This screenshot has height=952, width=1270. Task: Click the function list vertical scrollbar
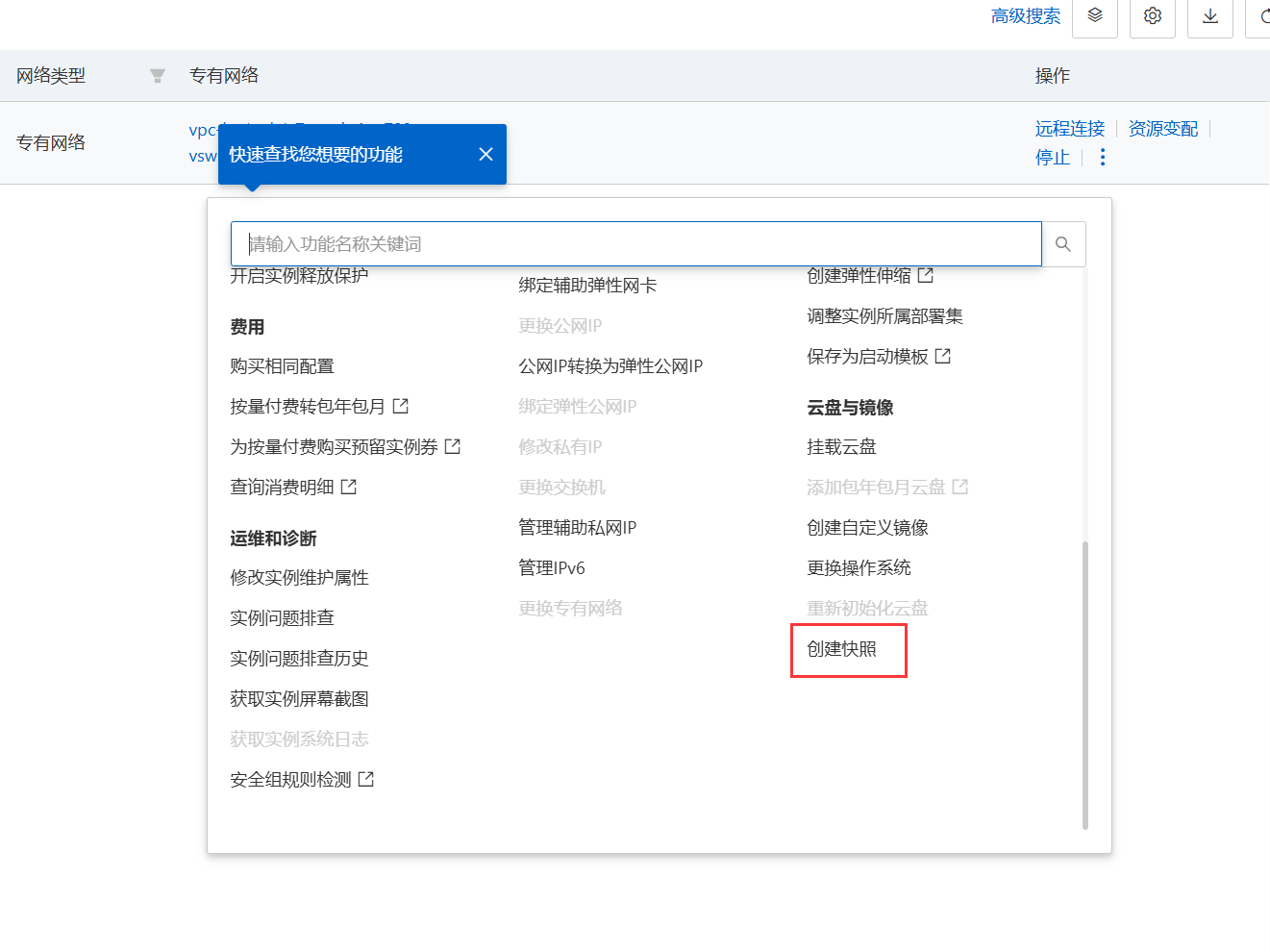[x=1085, y=685]
